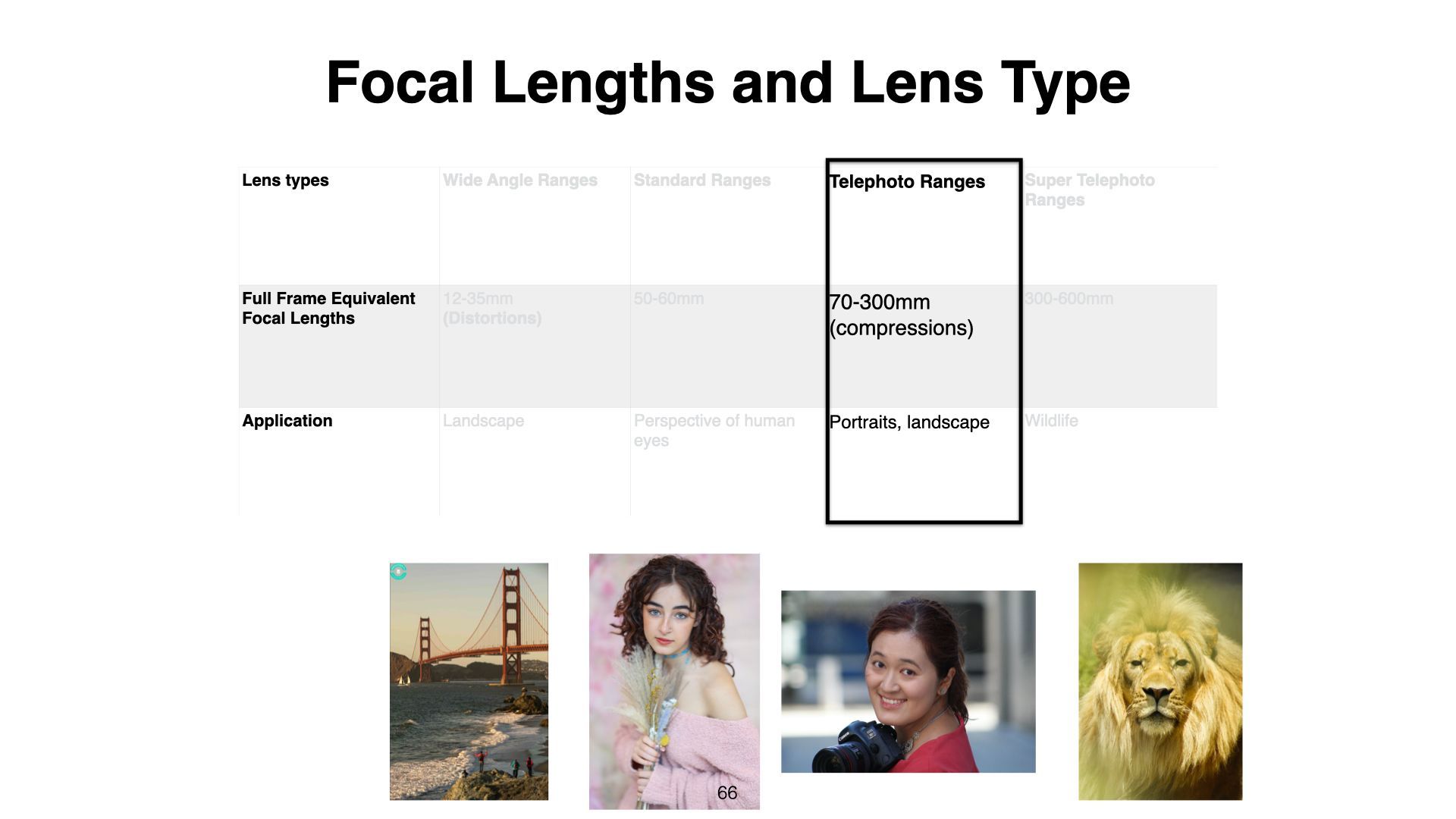Click the slide number 66
The image size is (1456, 819).
click(x=726, y=793)
